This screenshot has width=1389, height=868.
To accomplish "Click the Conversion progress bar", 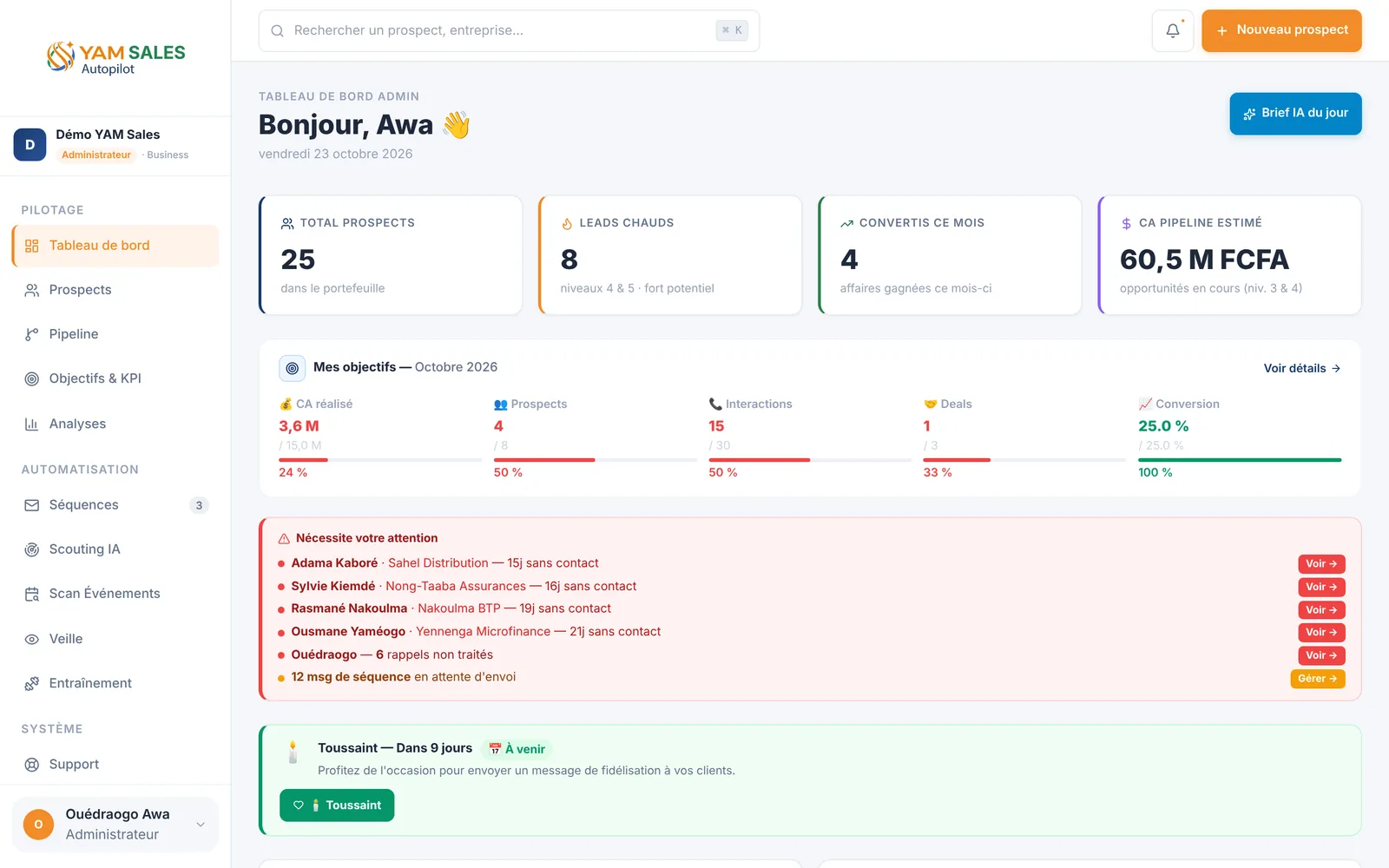I will point(1240,460).
